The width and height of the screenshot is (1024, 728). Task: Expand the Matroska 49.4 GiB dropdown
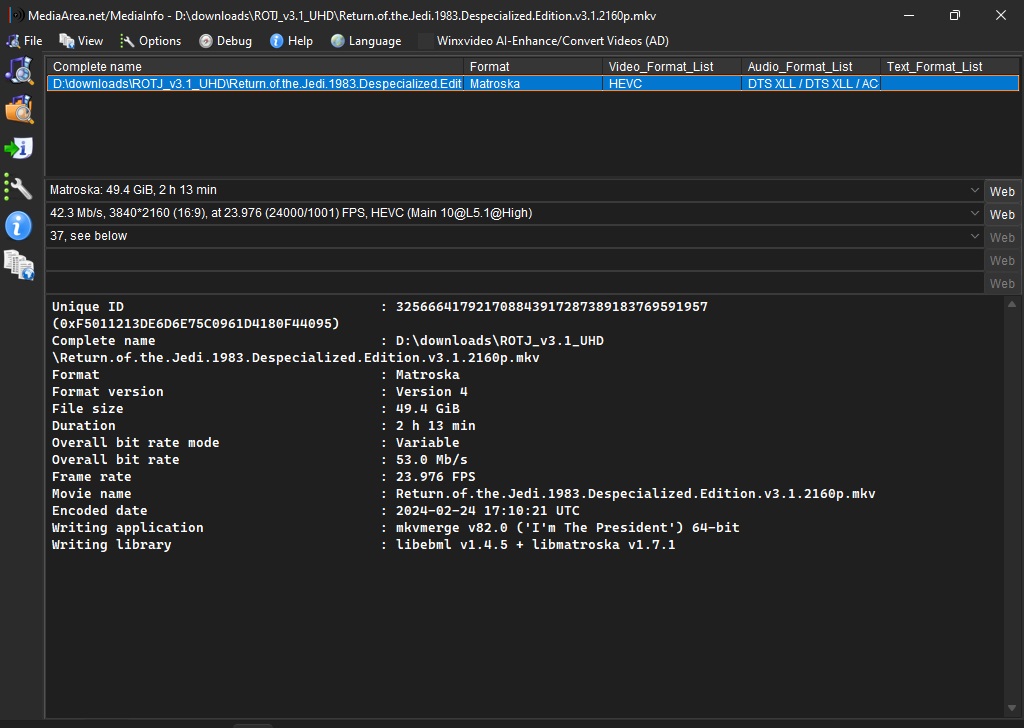tap(975, 190)
